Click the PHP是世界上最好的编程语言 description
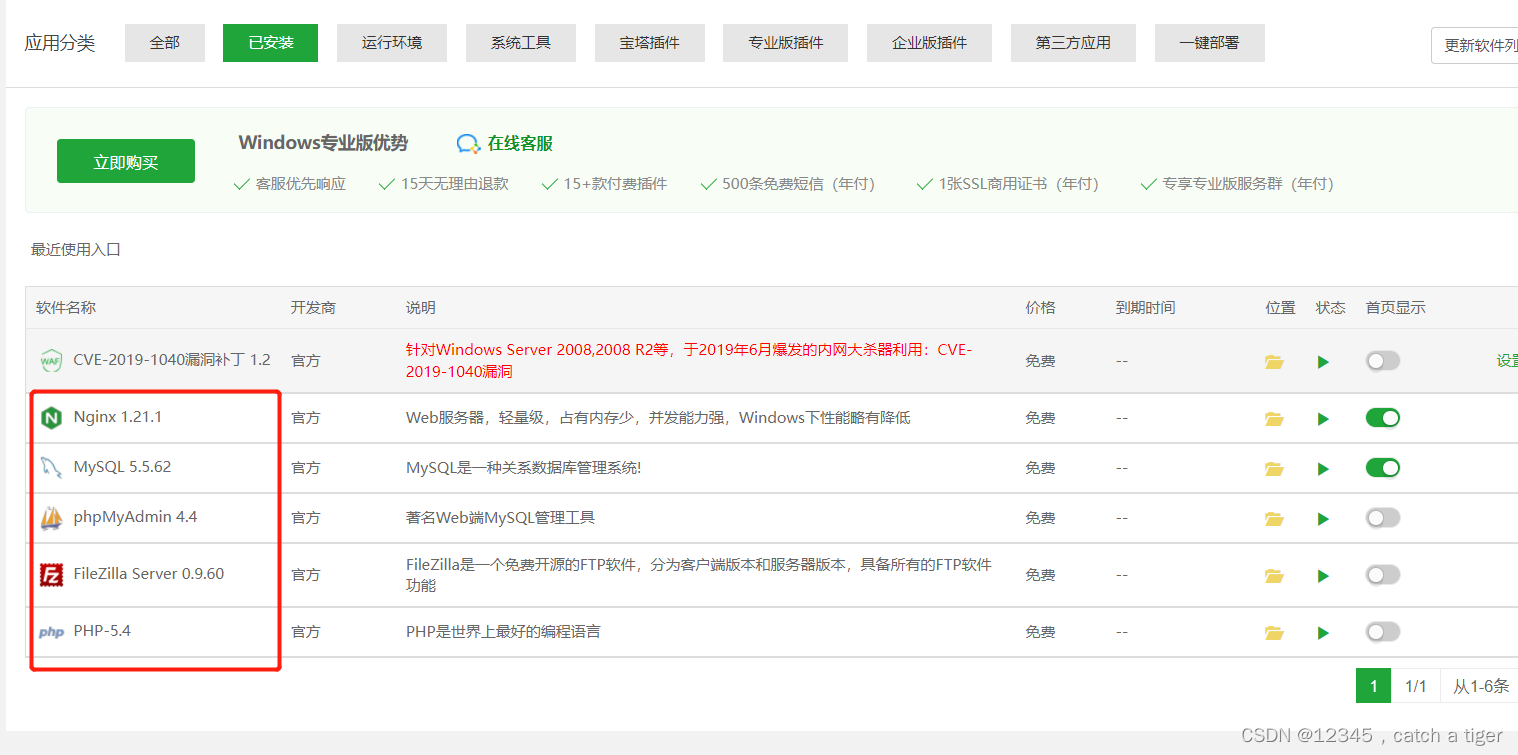The width and height of the screenshot is (1518, 755). (x=503, y=632)
